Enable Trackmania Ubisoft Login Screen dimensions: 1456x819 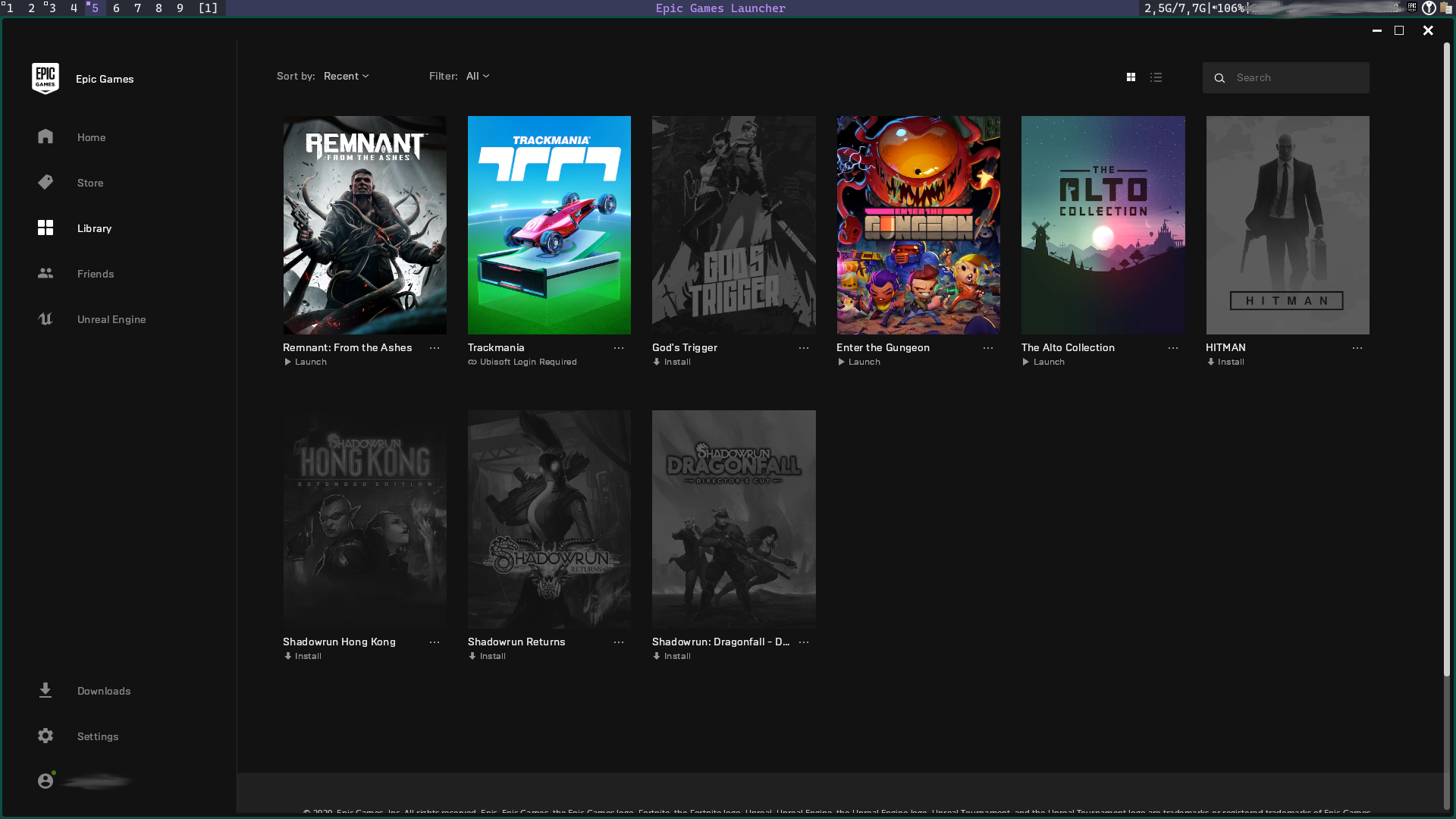click(x=523, y=362)
